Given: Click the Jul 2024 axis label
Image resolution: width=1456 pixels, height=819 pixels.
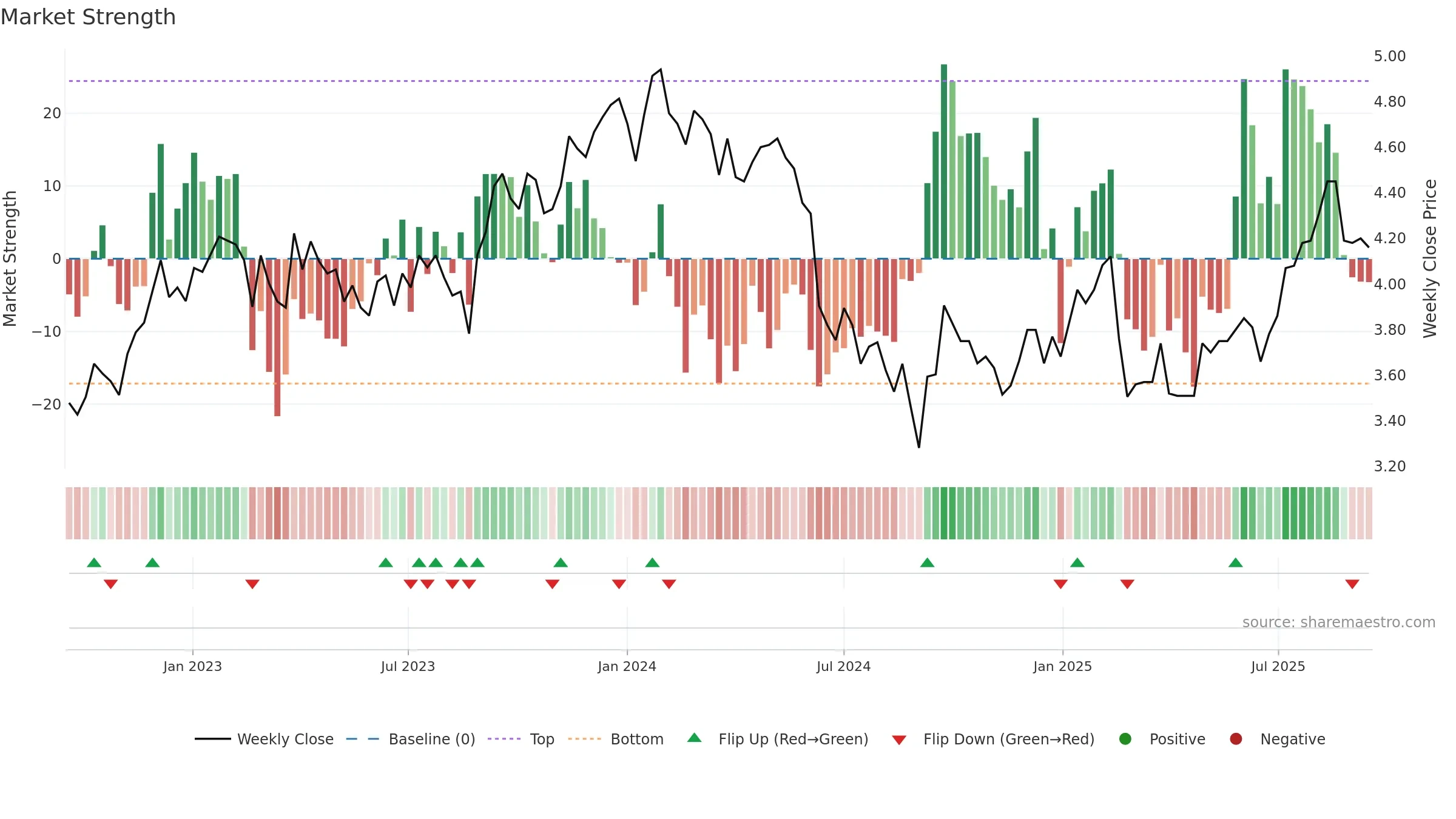Looking at the screenshot, I should coord(843,667).
